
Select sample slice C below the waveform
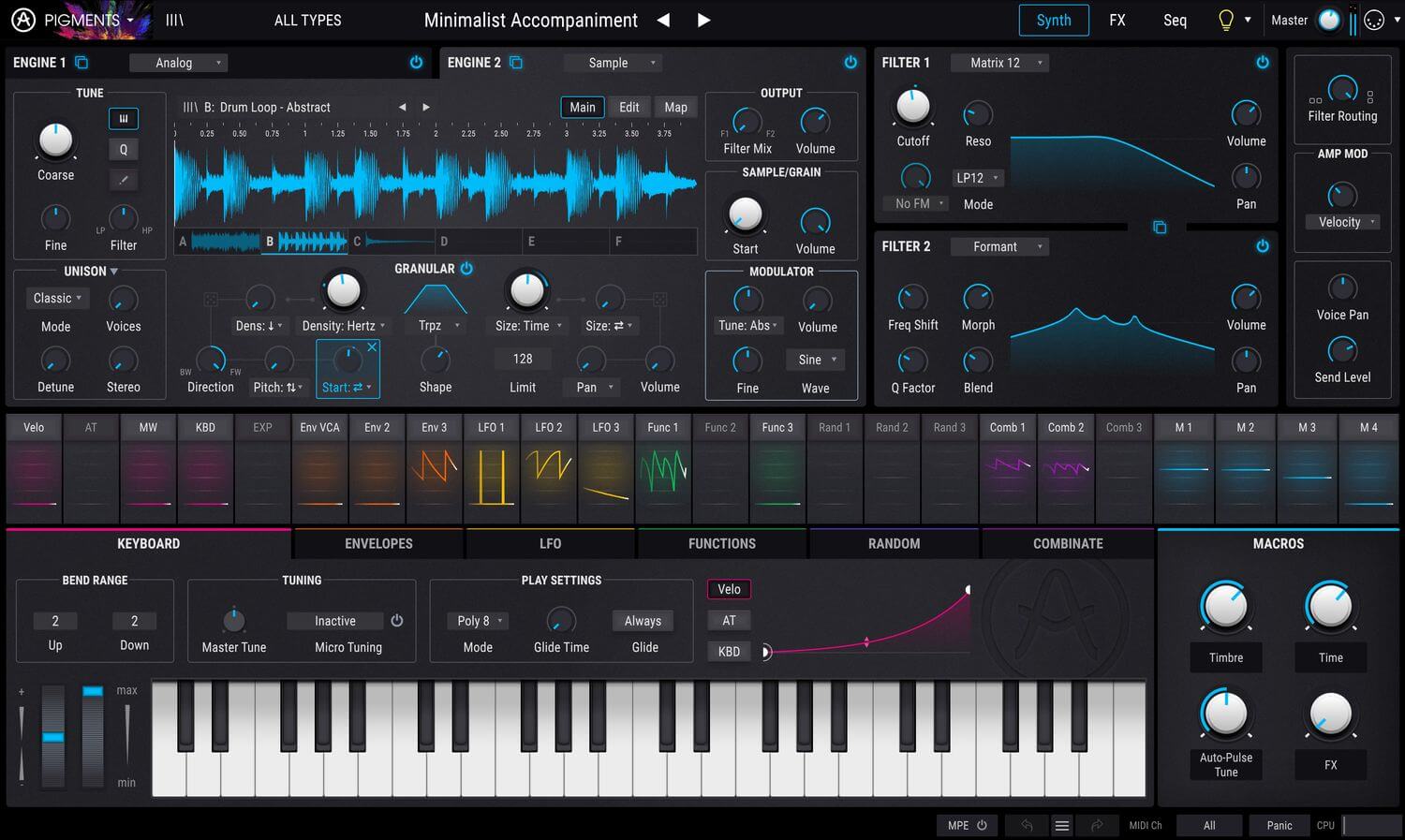[x=393, y=242]
